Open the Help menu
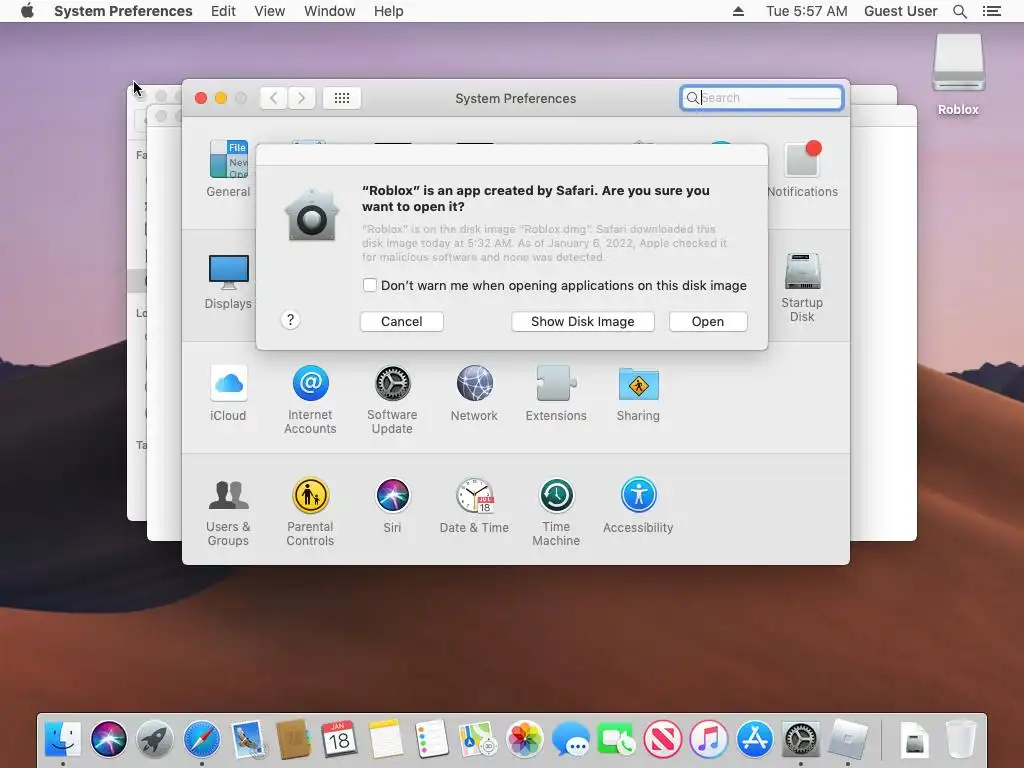The width and height of the screenshot is (1024, 768). tap(389, 11)
